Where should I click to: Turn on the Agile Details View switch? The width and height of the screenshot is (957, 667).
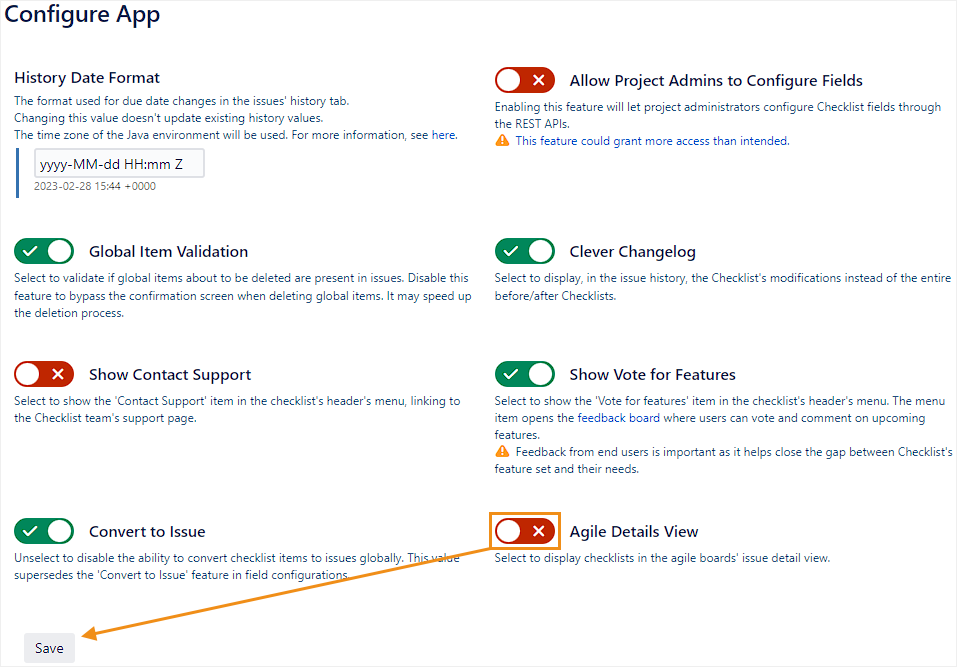point(524,531)
